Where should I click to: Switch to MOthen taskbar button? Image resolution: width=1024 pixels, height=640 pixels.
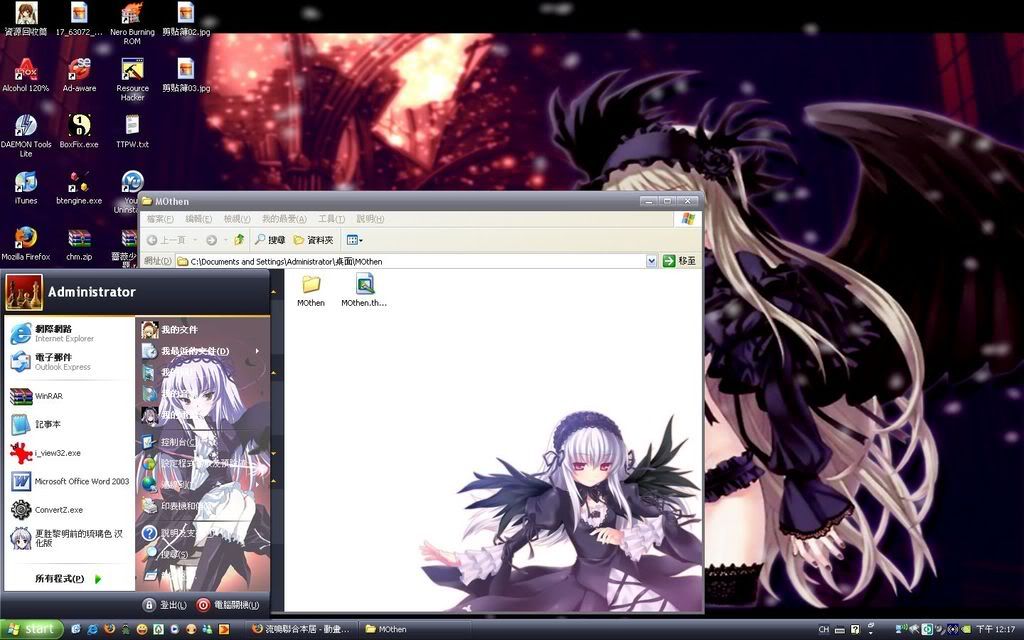(413, 630)
